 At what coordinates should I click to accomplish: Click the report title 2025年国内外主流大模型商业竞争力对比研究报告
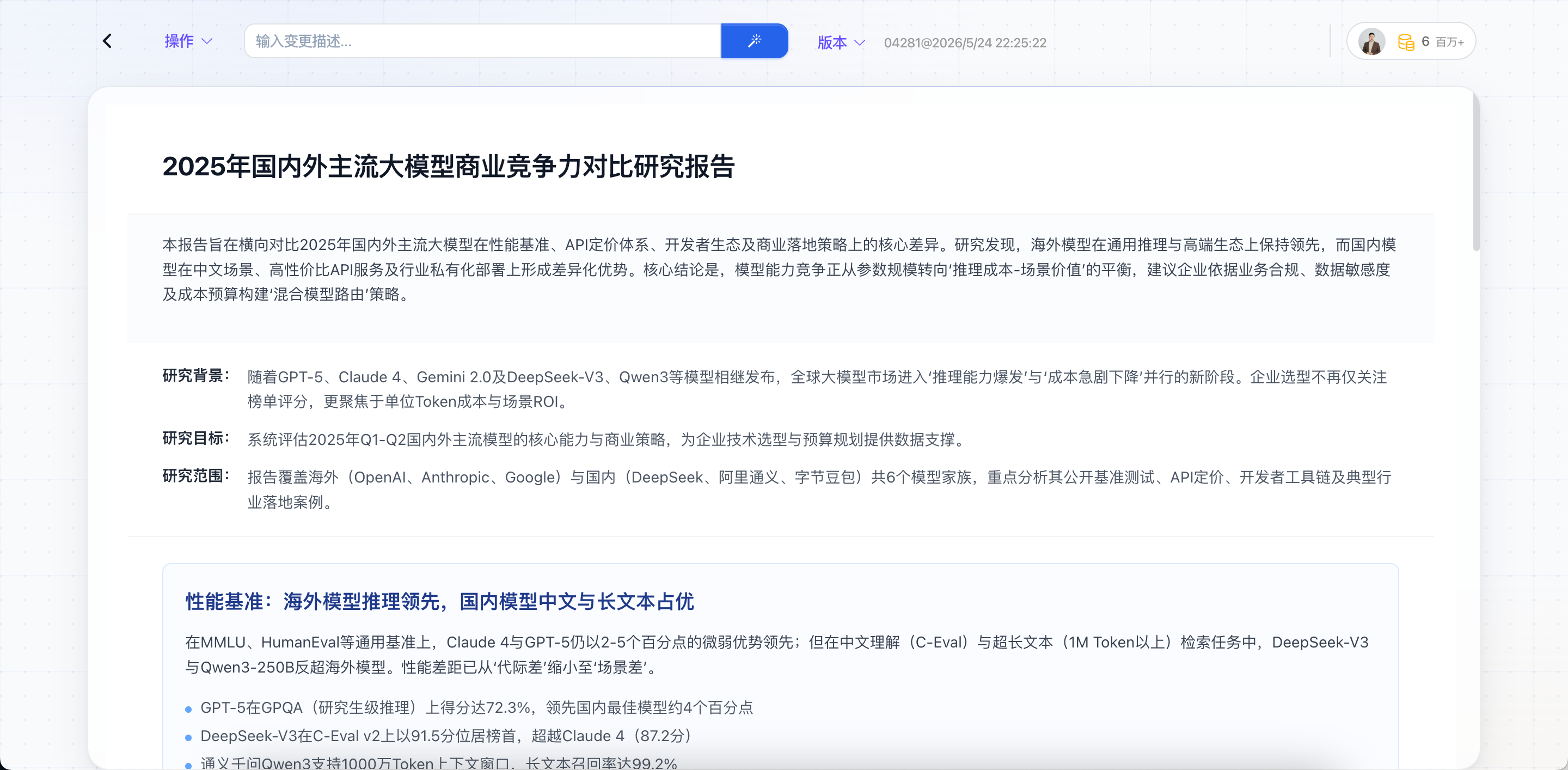[x=449, y=167]
